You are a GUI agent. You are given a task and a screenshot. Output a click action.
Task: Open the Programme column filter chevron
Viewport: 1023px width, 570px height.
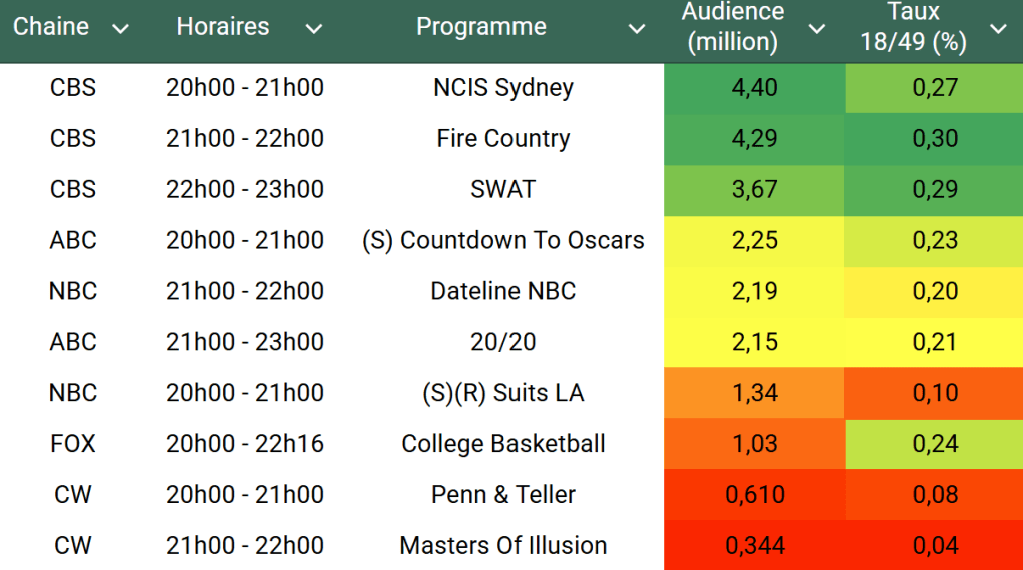[636, 29]
